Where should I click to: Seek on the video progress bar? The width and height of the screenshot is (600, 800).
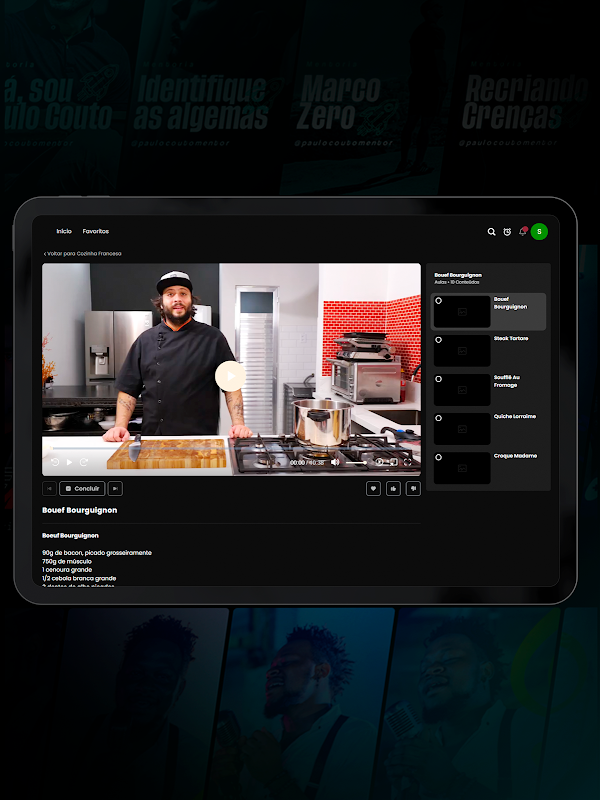coord(231,448)
